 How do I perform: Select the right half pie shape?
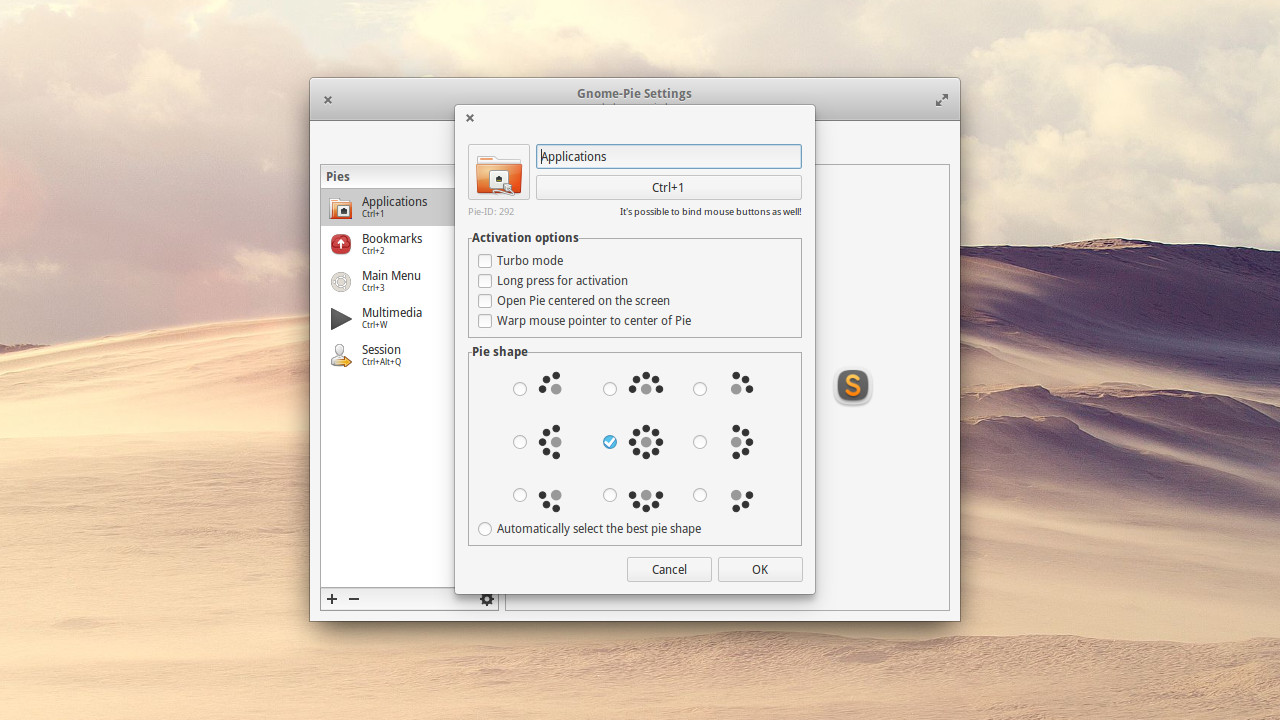(x=700, y=442)
